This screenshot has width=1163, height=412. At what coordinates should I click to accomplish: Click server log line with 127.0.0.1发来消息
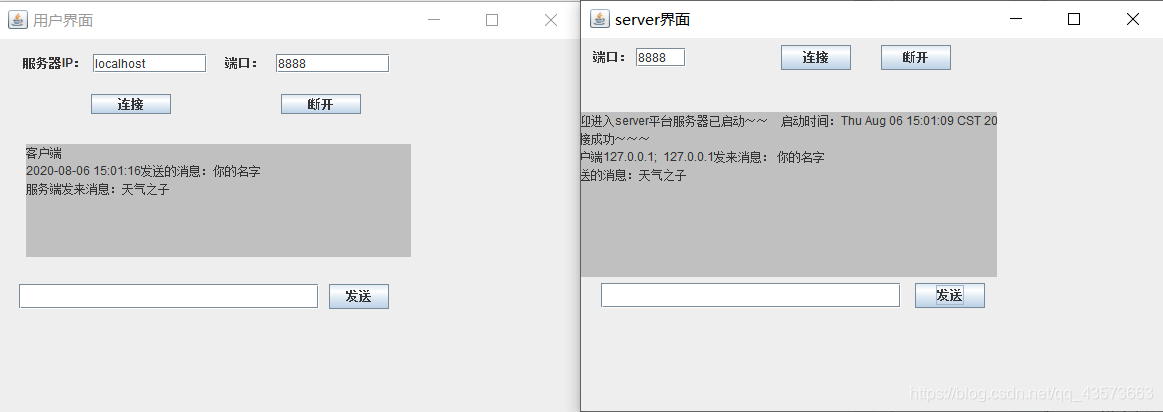tap(702, 157)
